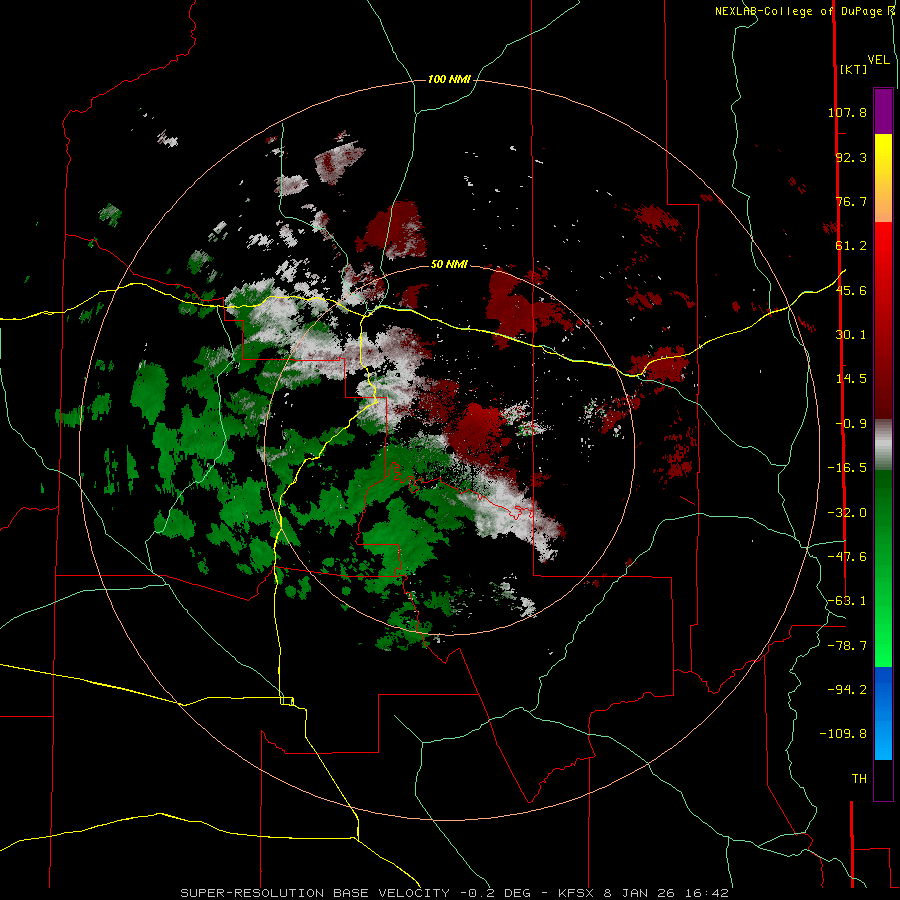
Task: Pick the green segment of the color bar
Action: click(883, 568)
